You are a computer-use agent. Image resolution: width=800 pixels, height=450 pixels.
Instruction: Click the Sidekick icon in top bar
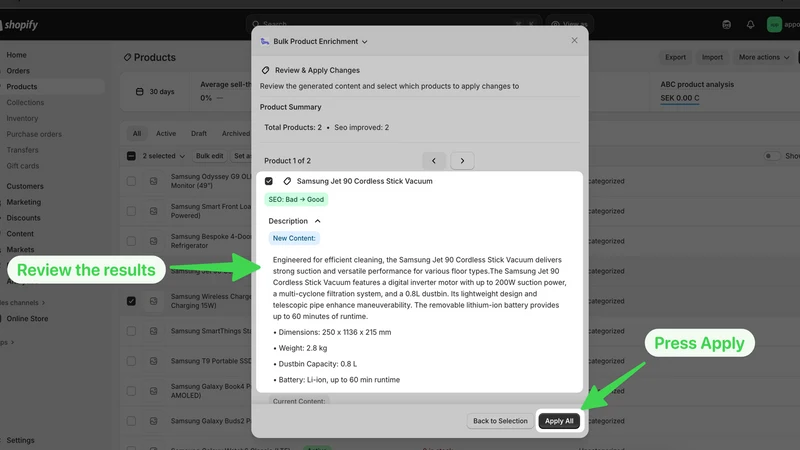727,24
